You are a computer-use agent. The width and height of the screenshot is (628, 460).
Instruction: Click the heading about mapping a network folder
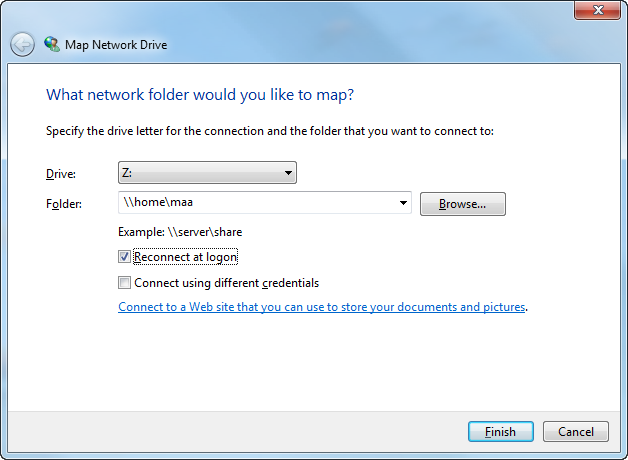[200, 95]
